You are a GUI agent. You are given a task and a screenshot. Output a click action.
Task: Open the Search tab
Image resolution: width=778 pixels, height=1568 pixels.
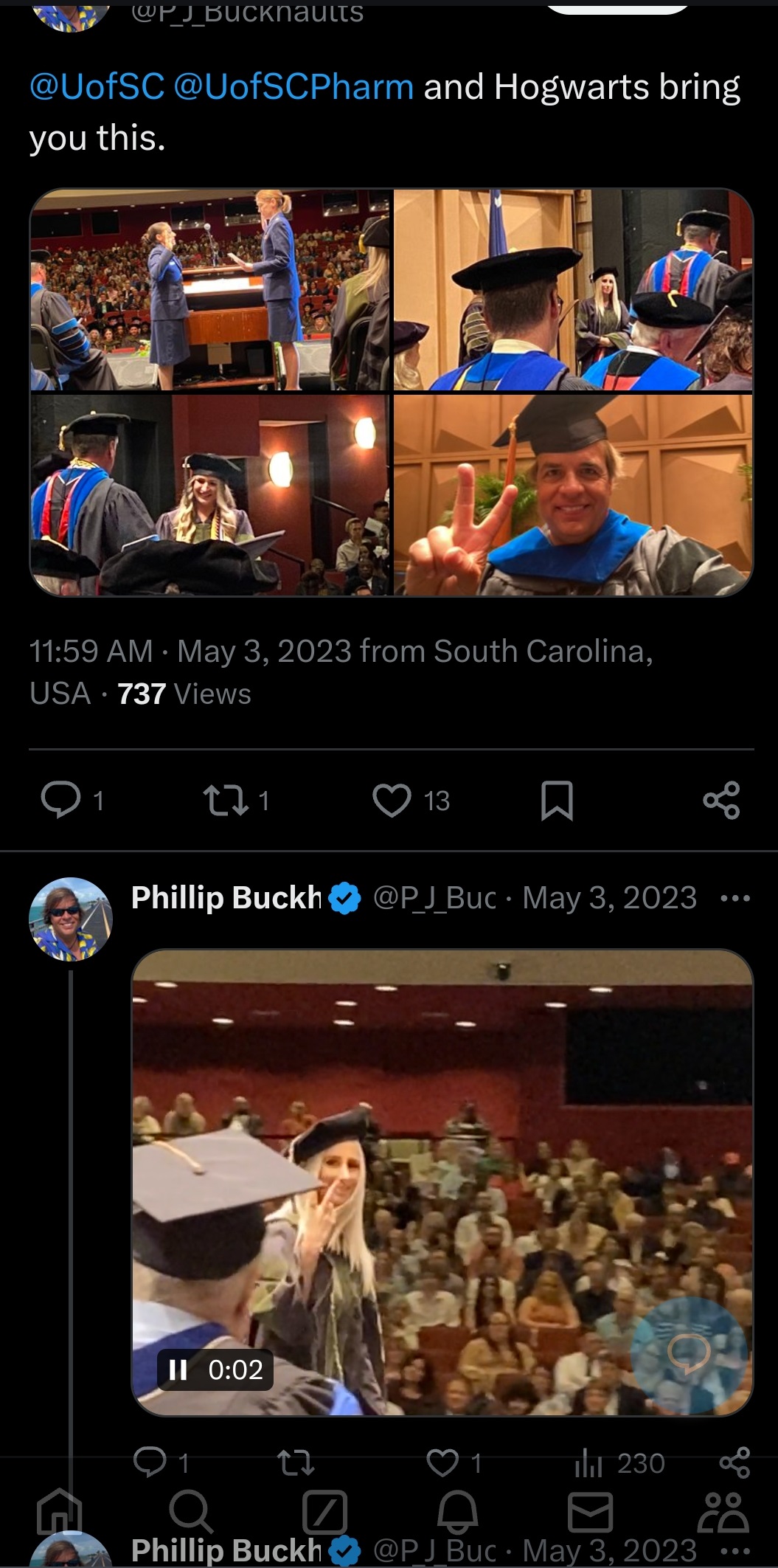click(x=191, y=1510)
